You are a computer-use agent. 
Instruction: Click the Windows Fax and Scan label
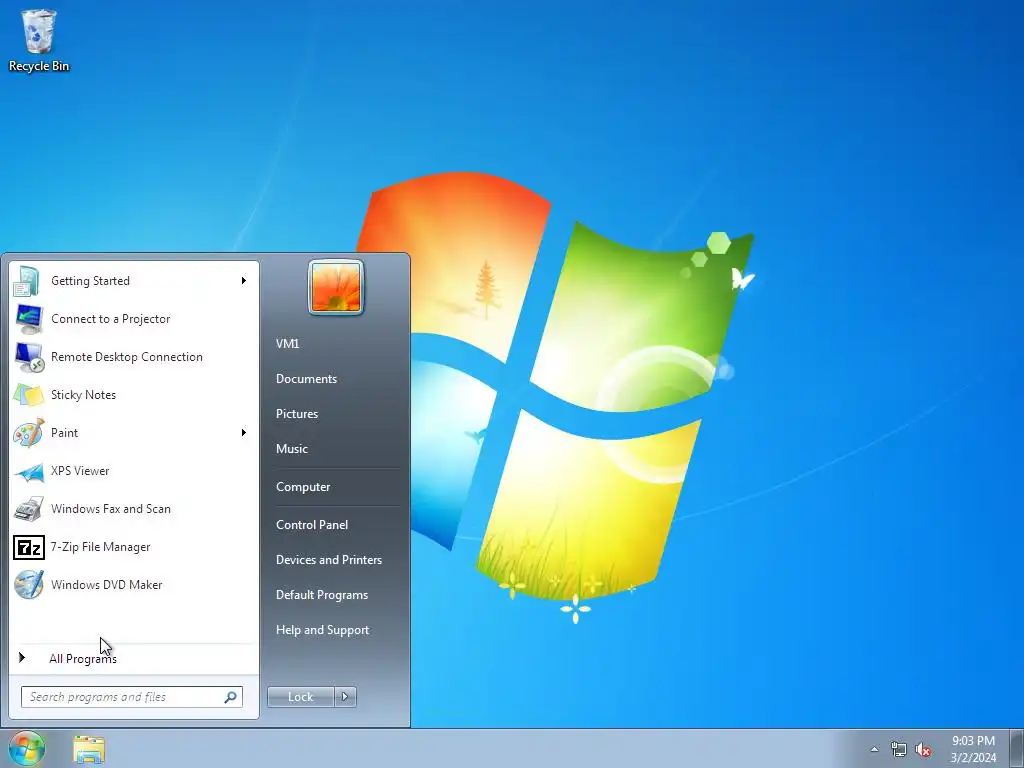click(x=111, y=509)
